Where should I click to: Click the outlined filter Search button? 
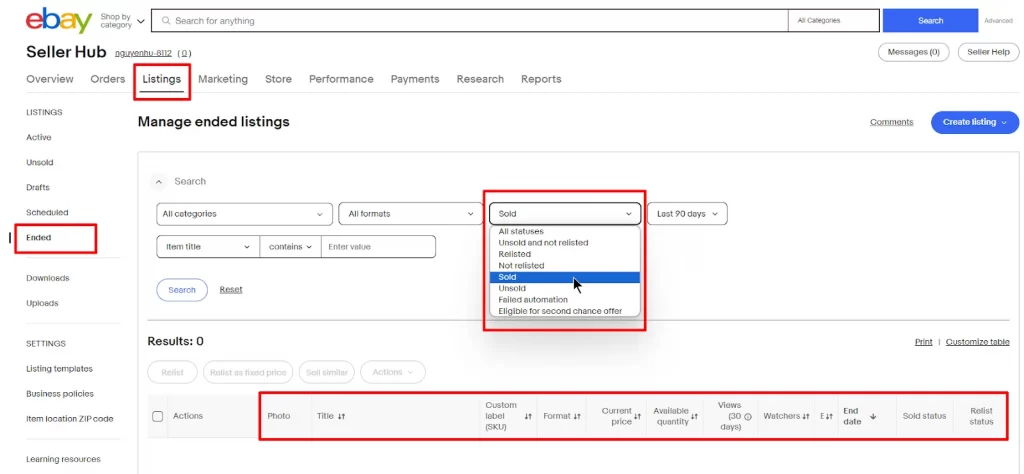pyautogui.click(x=182, y=290)
